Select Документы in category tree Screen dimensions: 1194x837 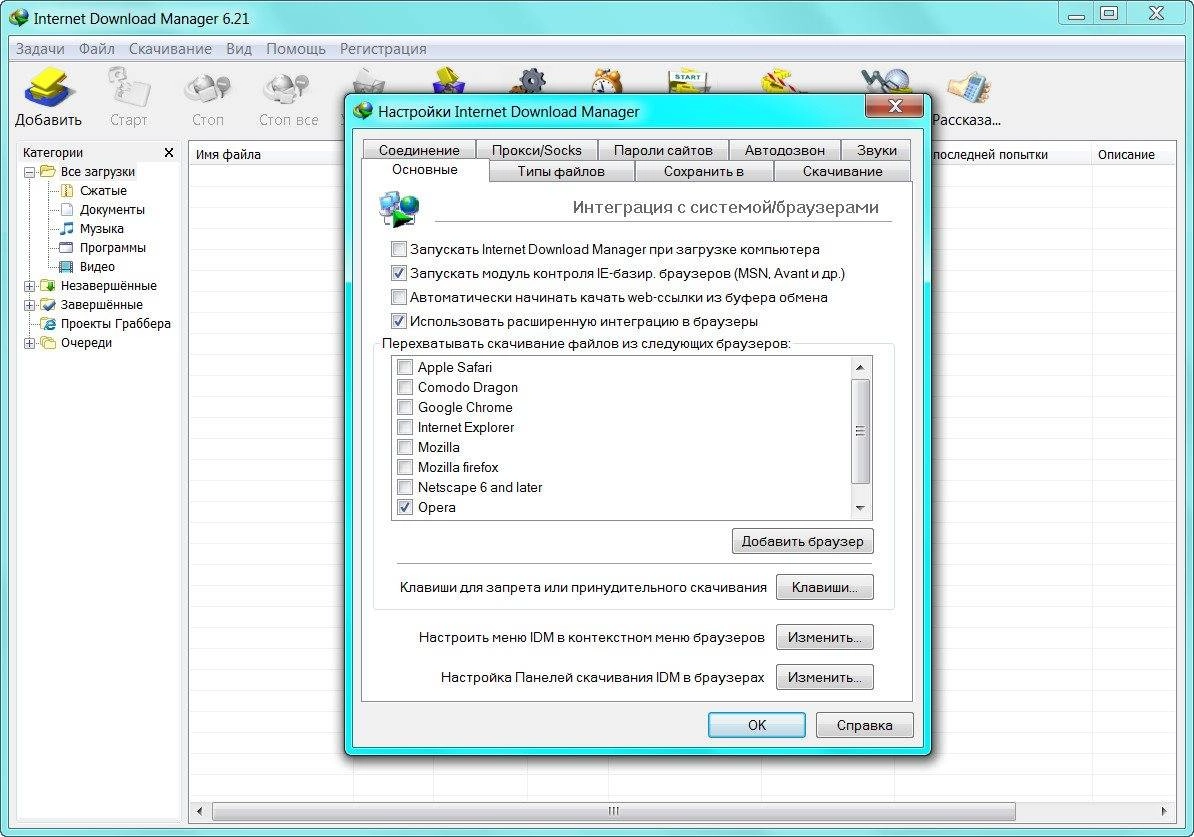[x=112, y=209]
